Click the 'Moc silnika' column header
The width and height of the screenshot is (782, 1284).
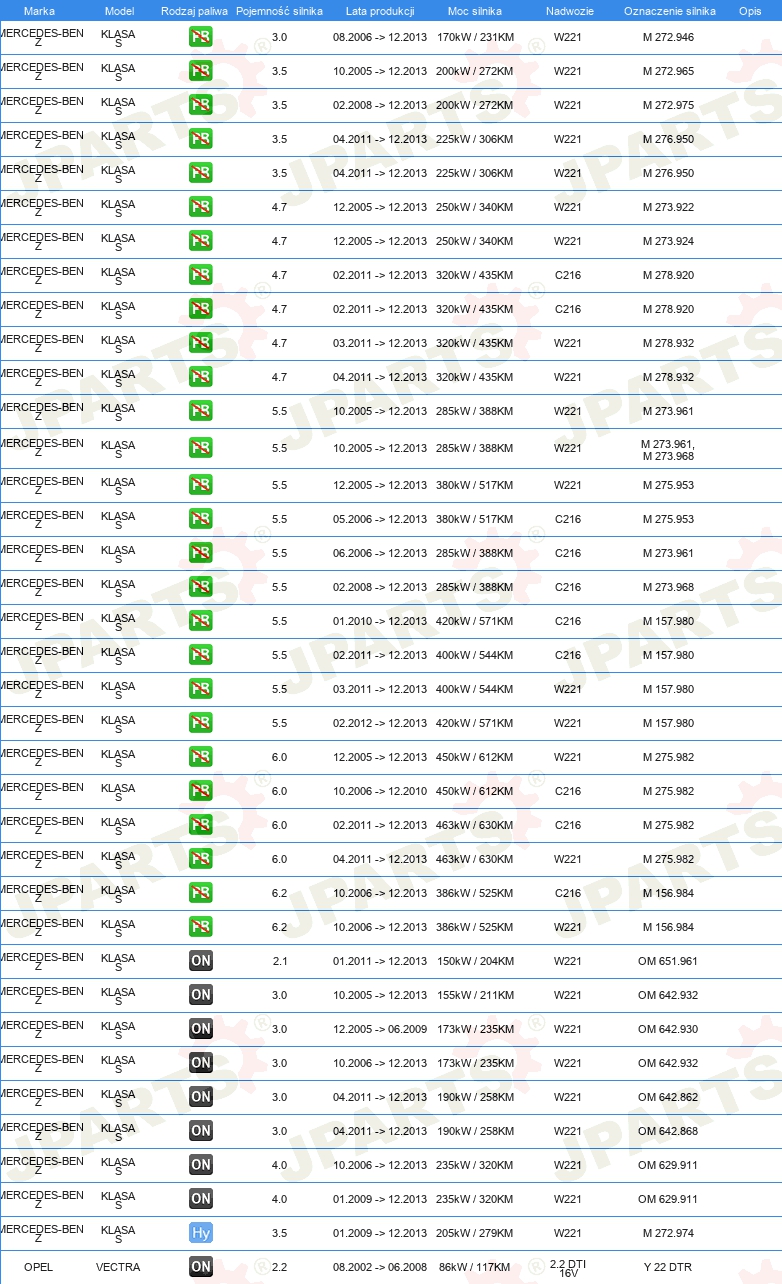coord(475,11)
